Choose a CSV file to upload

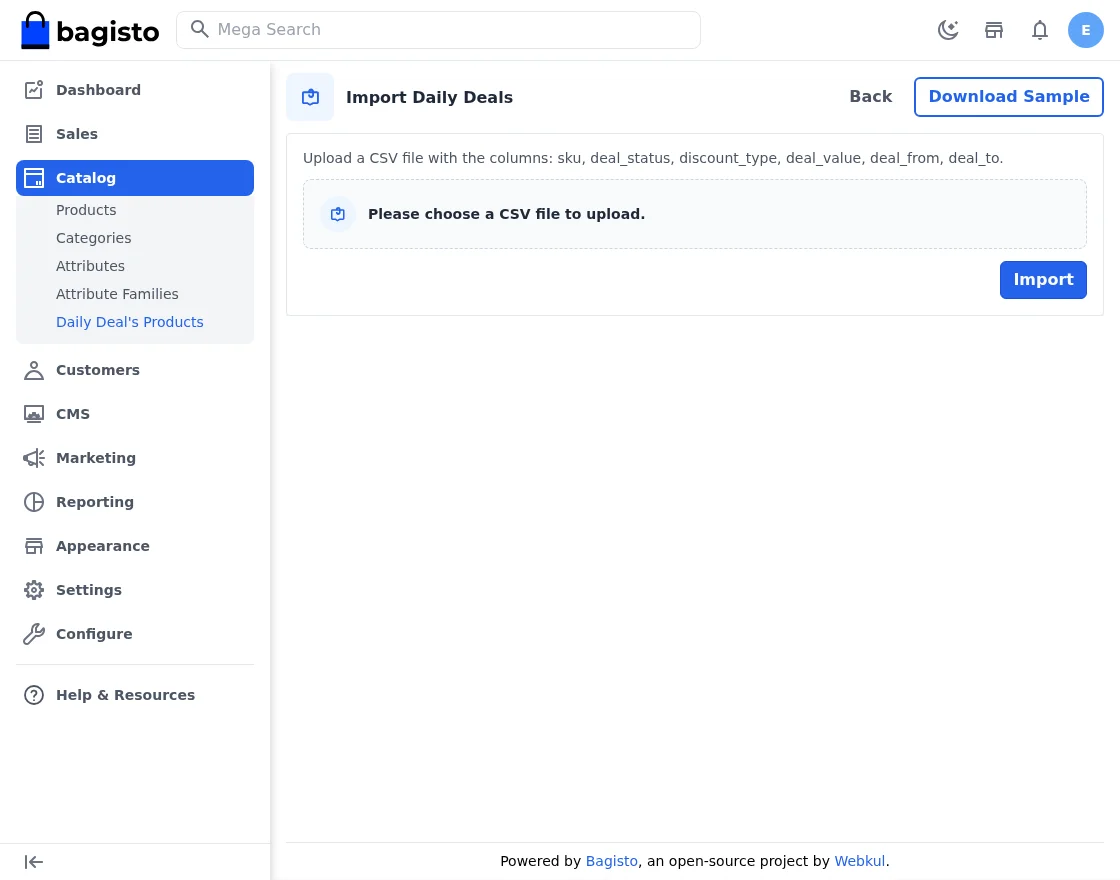[x=694, y=214]
